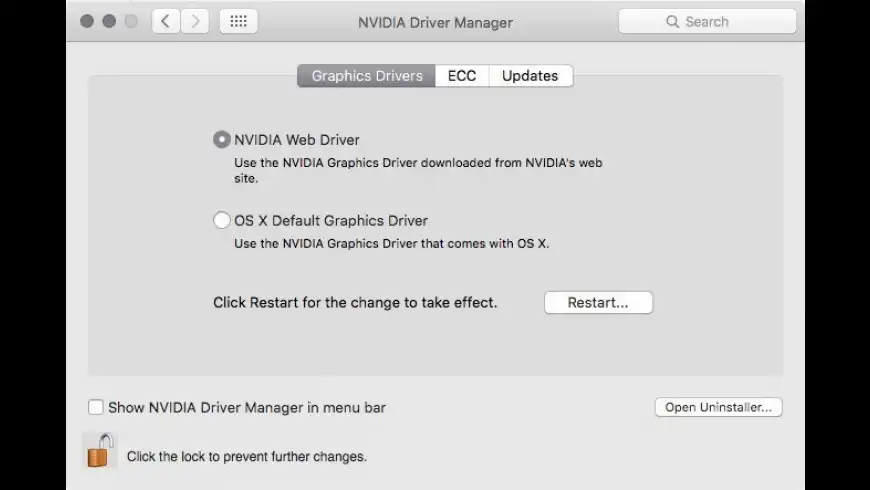Click the greyed-out zoom window button

131,21
